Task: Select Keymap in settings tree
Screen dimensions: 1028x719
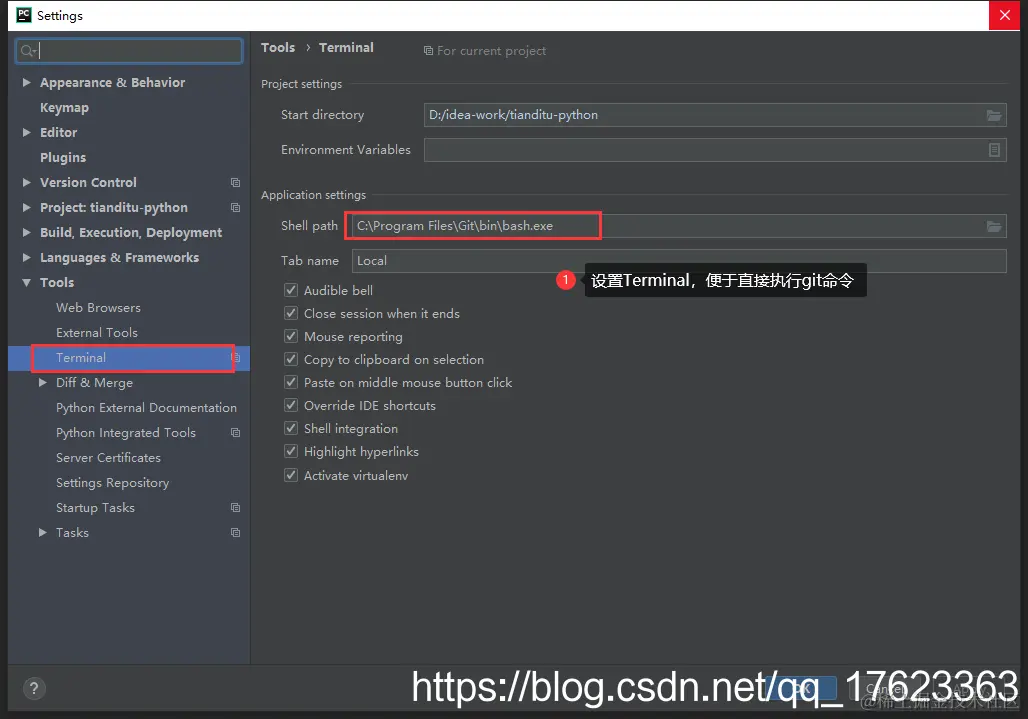Action: point(64,107)
